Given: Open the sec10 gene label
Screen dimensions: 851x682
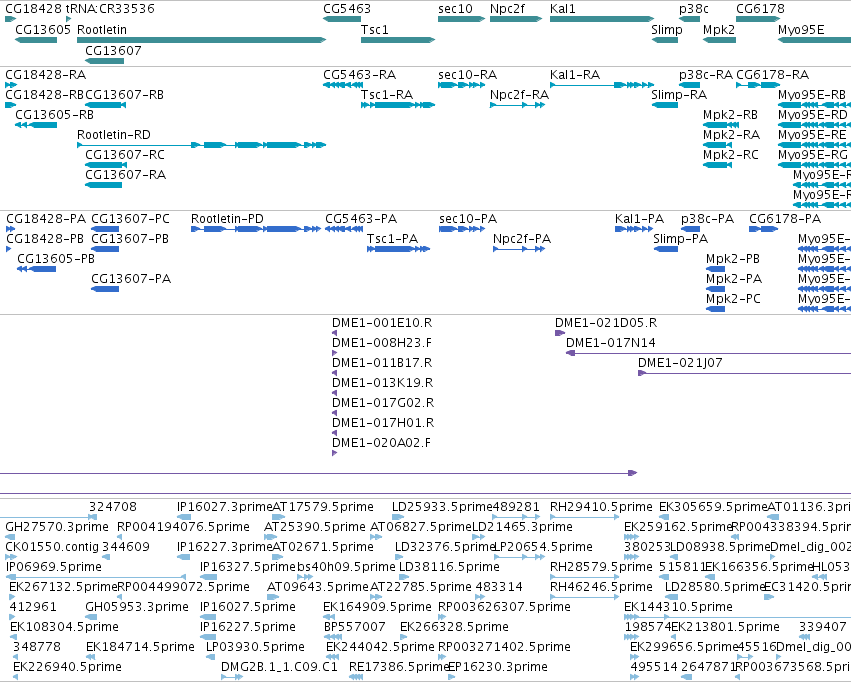Looking at the screenshot, I should point(455,9).
